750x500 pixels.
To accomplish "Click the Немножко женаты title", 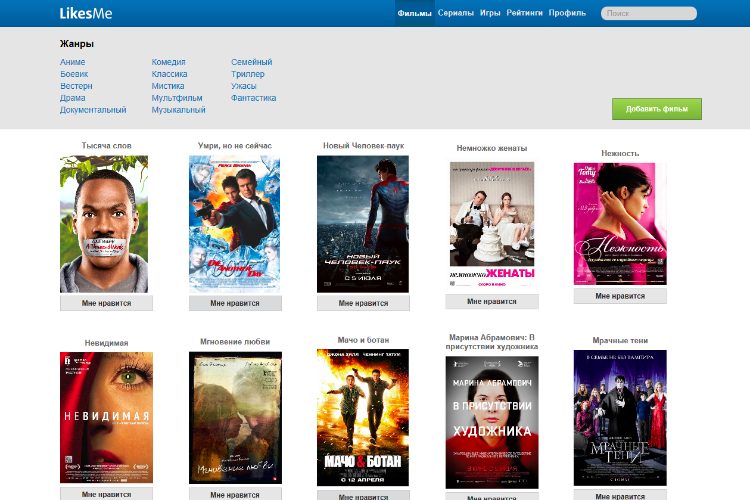I will click(492, 148).
